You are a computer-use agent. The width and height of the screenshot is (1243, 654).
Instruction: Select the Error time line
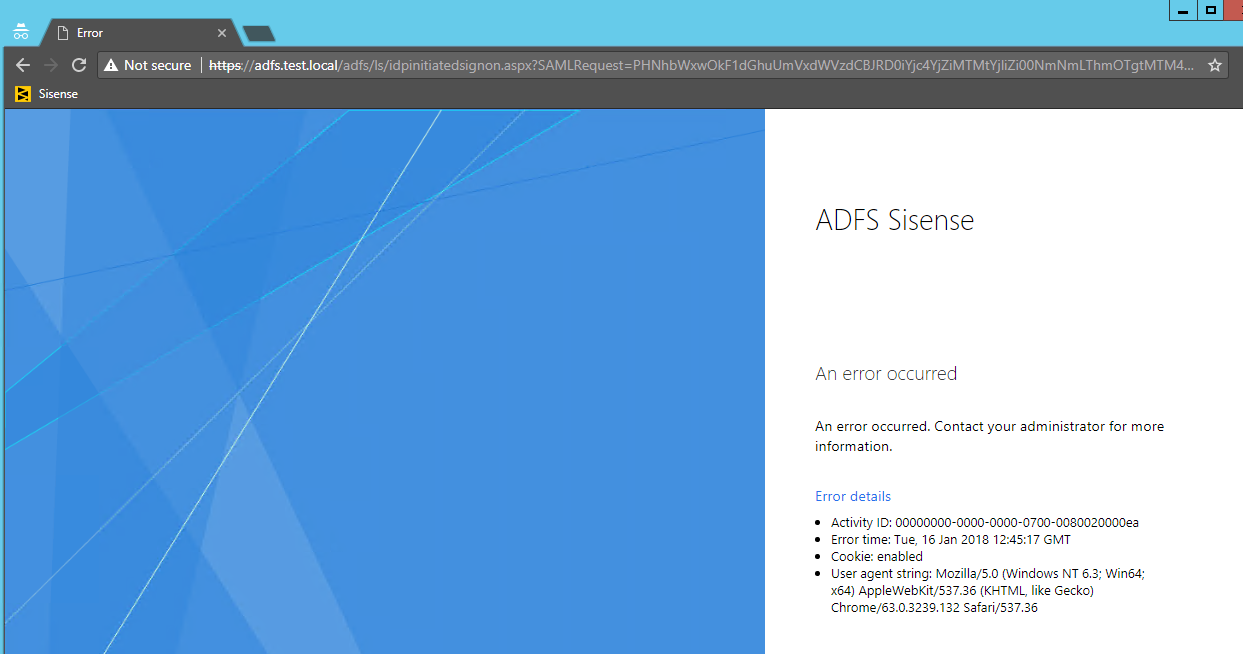click(x=950, y=539)
